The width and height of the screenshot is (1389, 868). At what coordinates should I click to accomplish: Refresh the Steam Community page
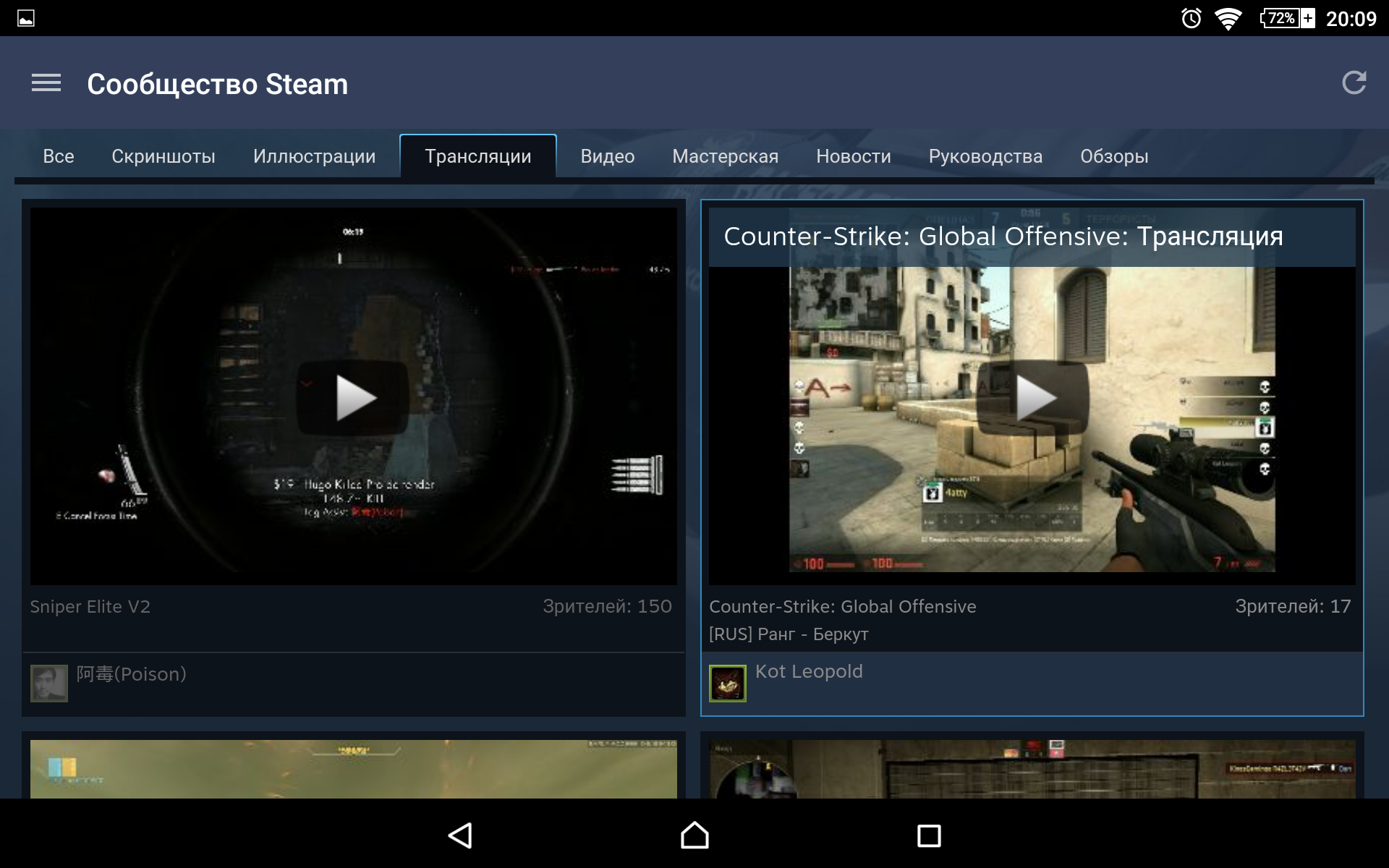click(x=1354, y=83)
